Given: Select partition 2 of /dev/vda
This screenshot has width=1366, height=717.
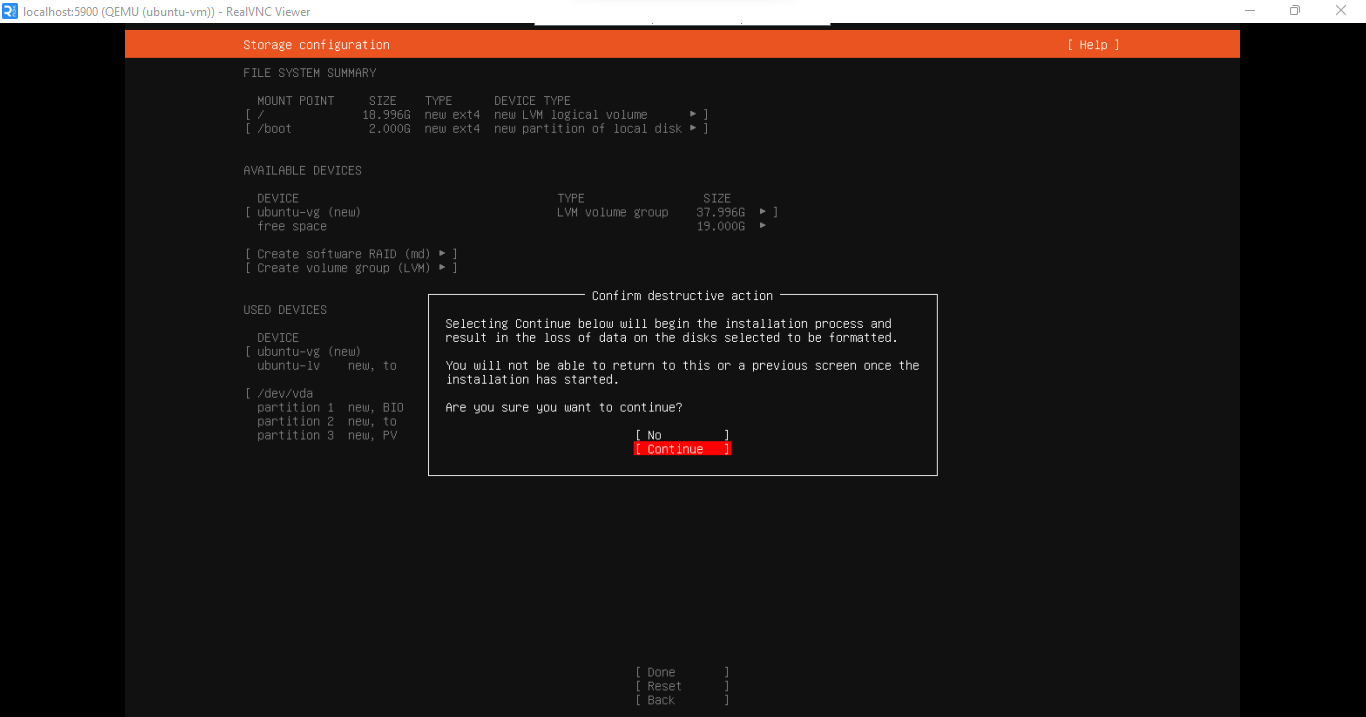Looking at the screenshot, I should point(327,421).
